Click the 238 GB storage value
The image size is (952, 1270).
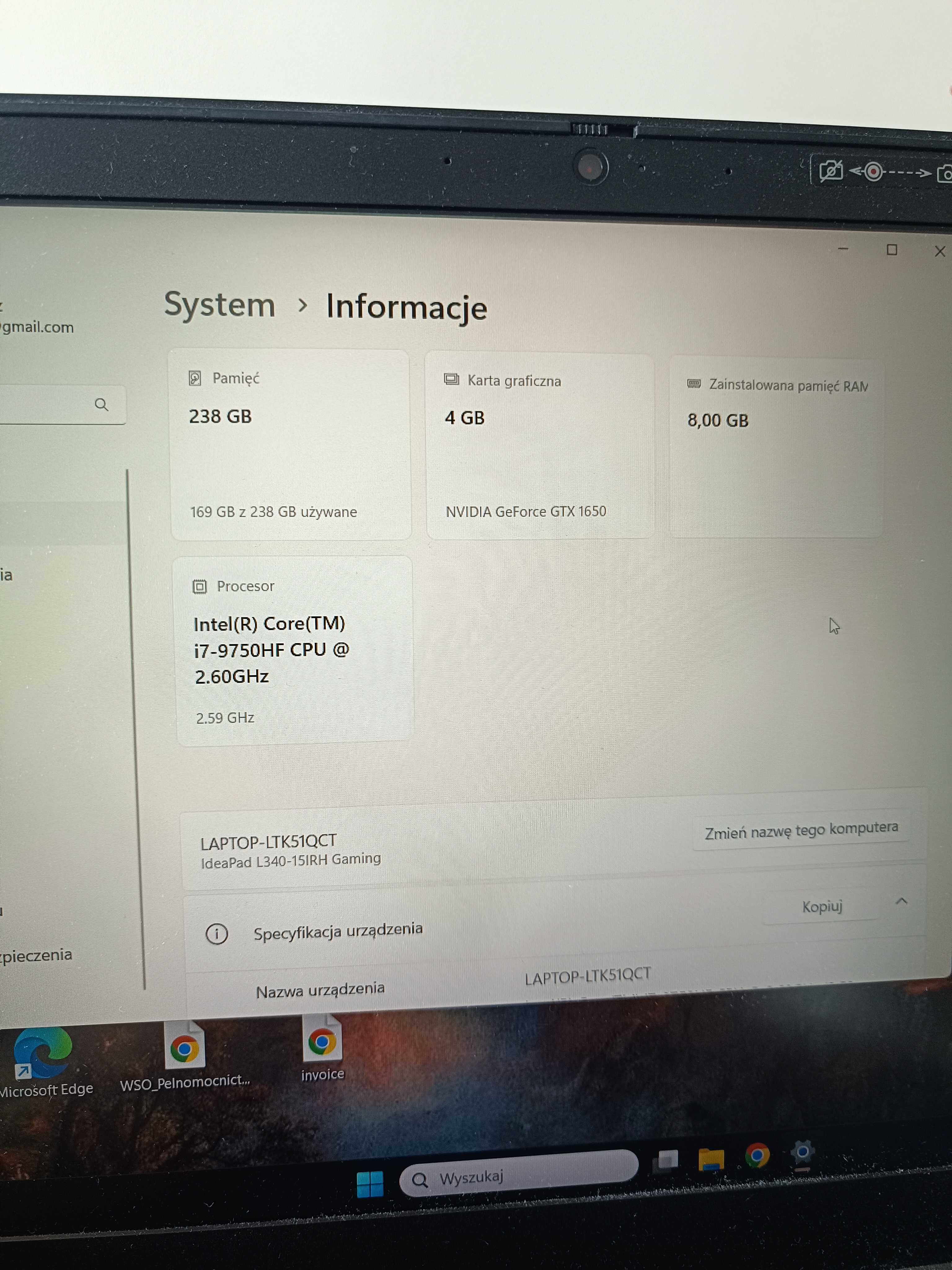click(220, 416)
